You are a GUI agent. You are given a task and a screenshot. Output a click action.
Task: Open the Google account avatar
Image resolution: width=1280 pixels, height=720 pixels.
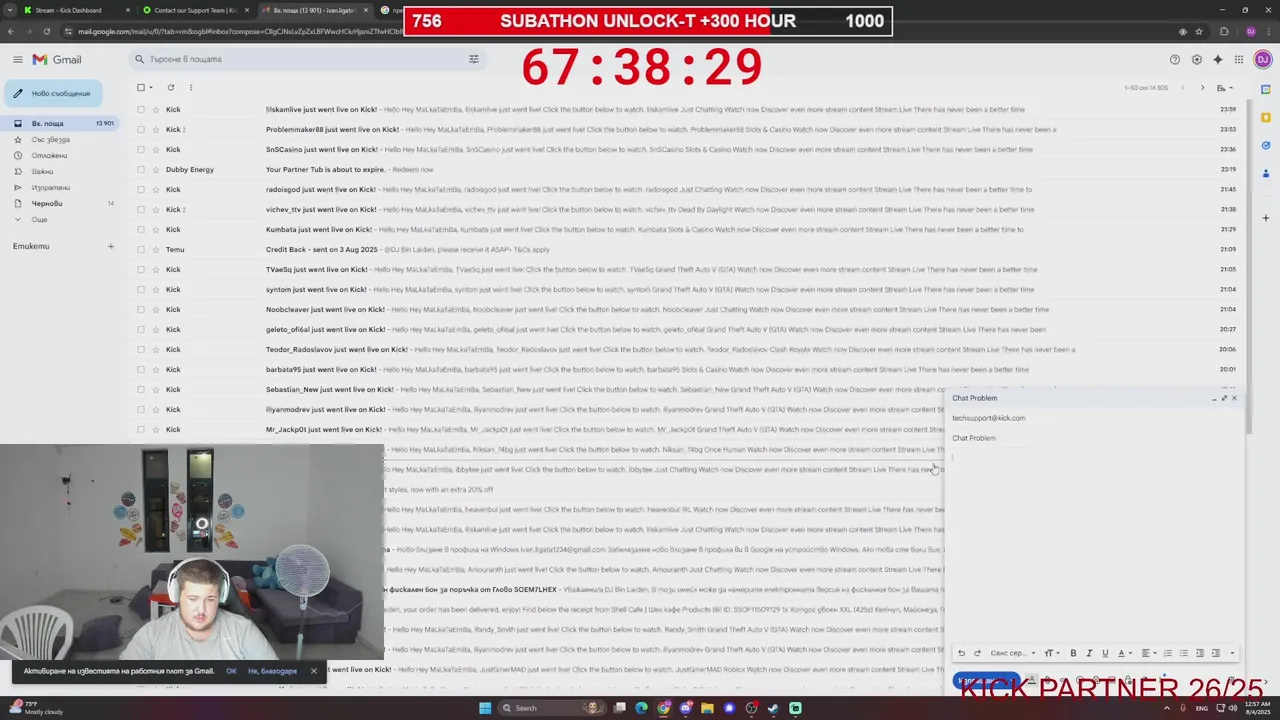1263,60
